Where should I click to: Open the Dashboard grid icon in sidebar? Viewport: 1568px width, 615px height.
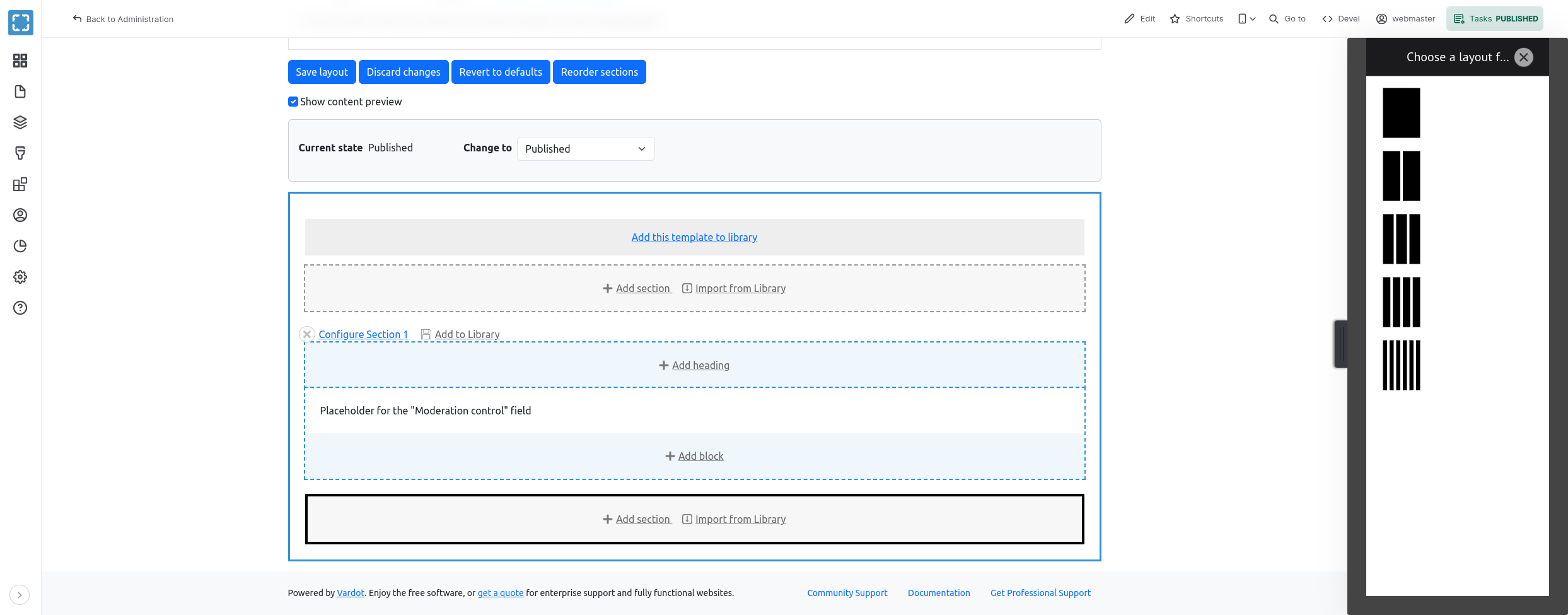coord(20,61)
